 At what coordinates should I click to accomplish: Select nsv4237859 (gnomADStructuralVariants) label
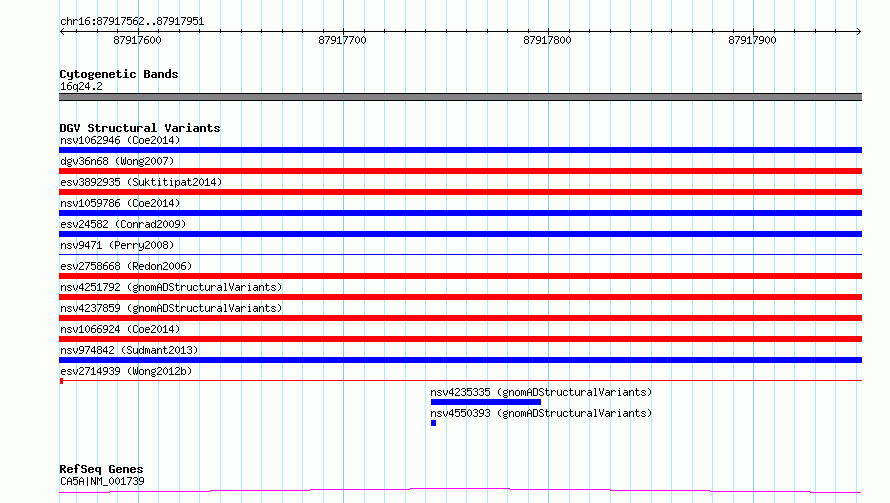pos(171,308)
